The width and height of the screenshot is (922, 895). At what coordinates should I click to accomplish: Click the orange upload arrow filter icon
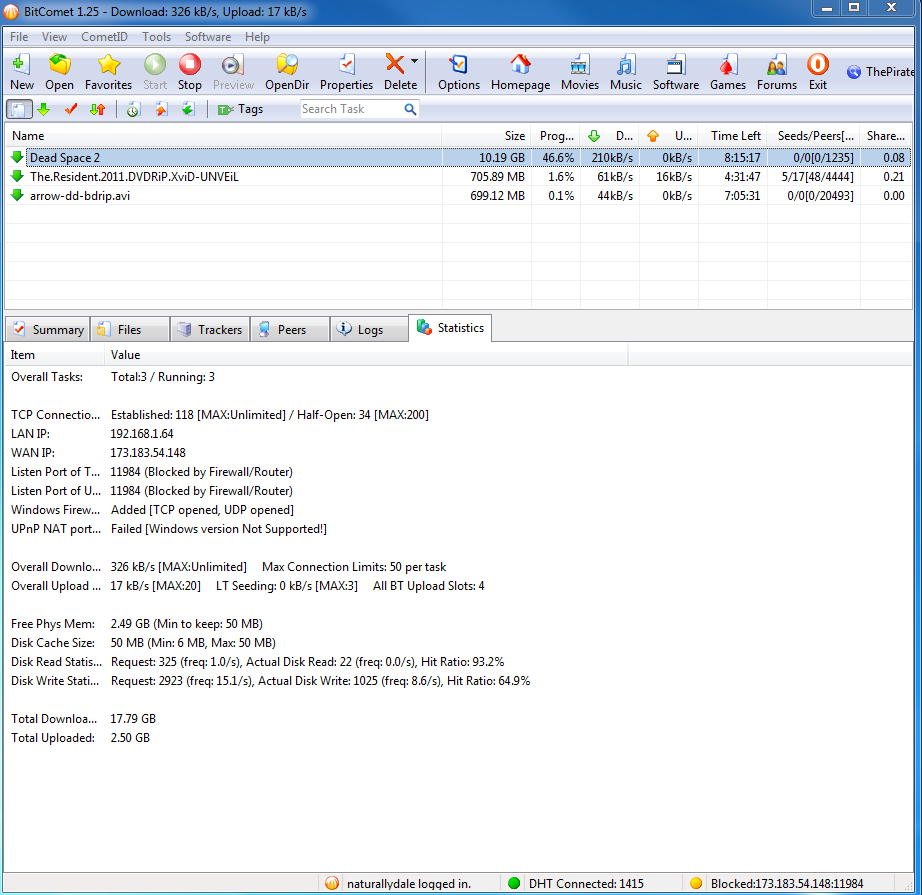[x=161, y=109]
